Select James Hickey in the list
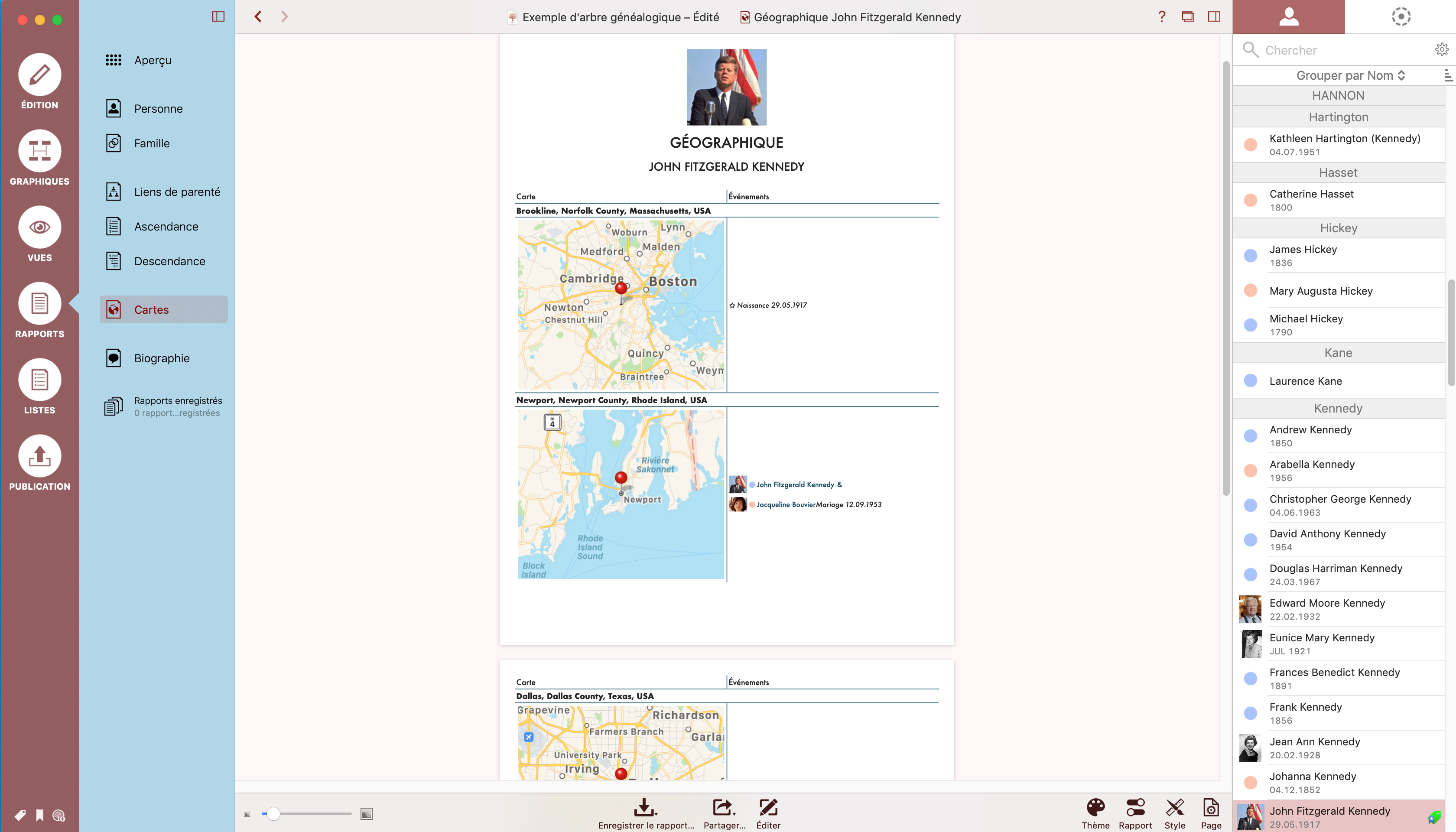Viewport: 1456px width, 832px height. tap(1338, 255)
